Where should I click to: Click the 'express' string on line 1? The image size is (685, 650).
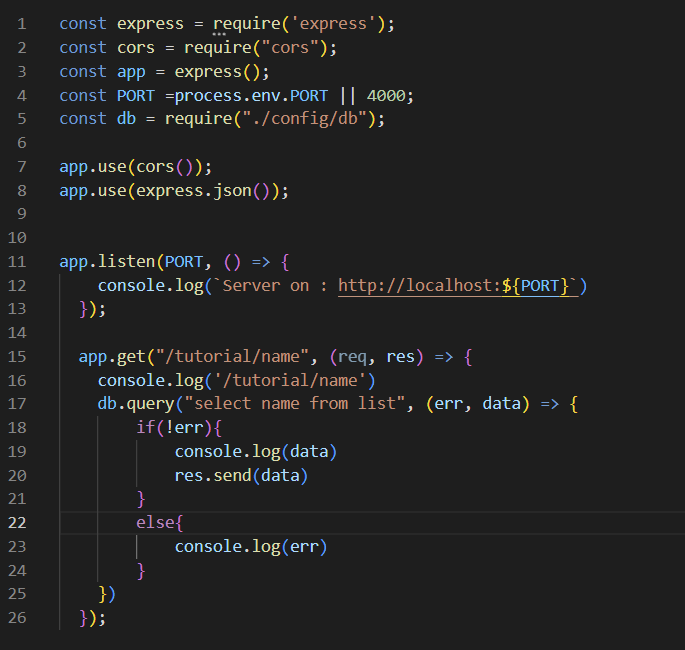pos(333,24)
